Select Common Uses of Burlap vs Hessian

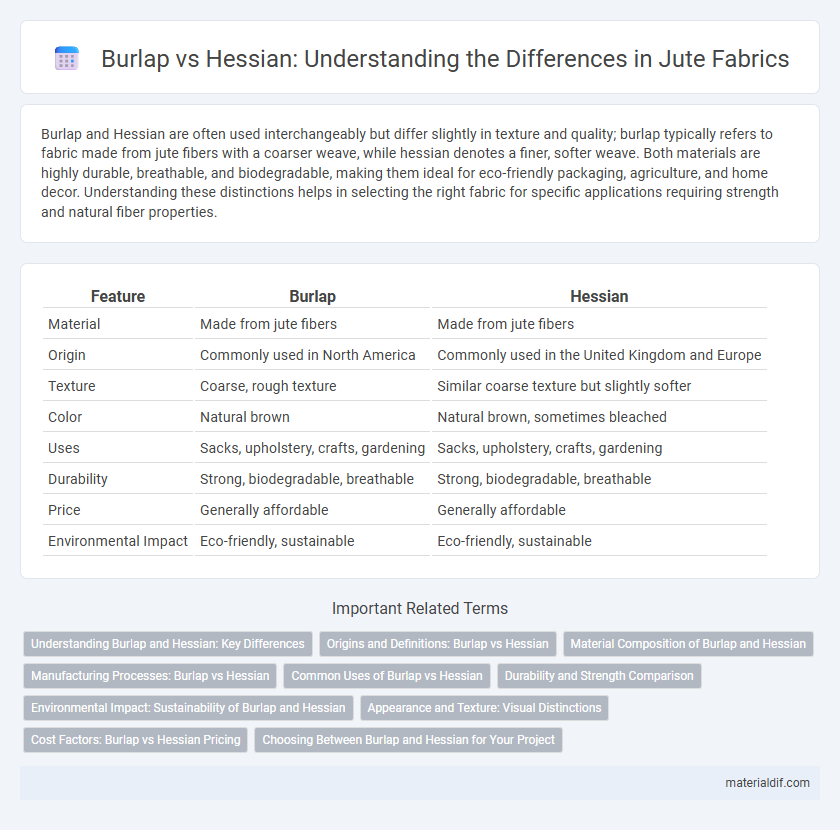[x=387, y=676]
